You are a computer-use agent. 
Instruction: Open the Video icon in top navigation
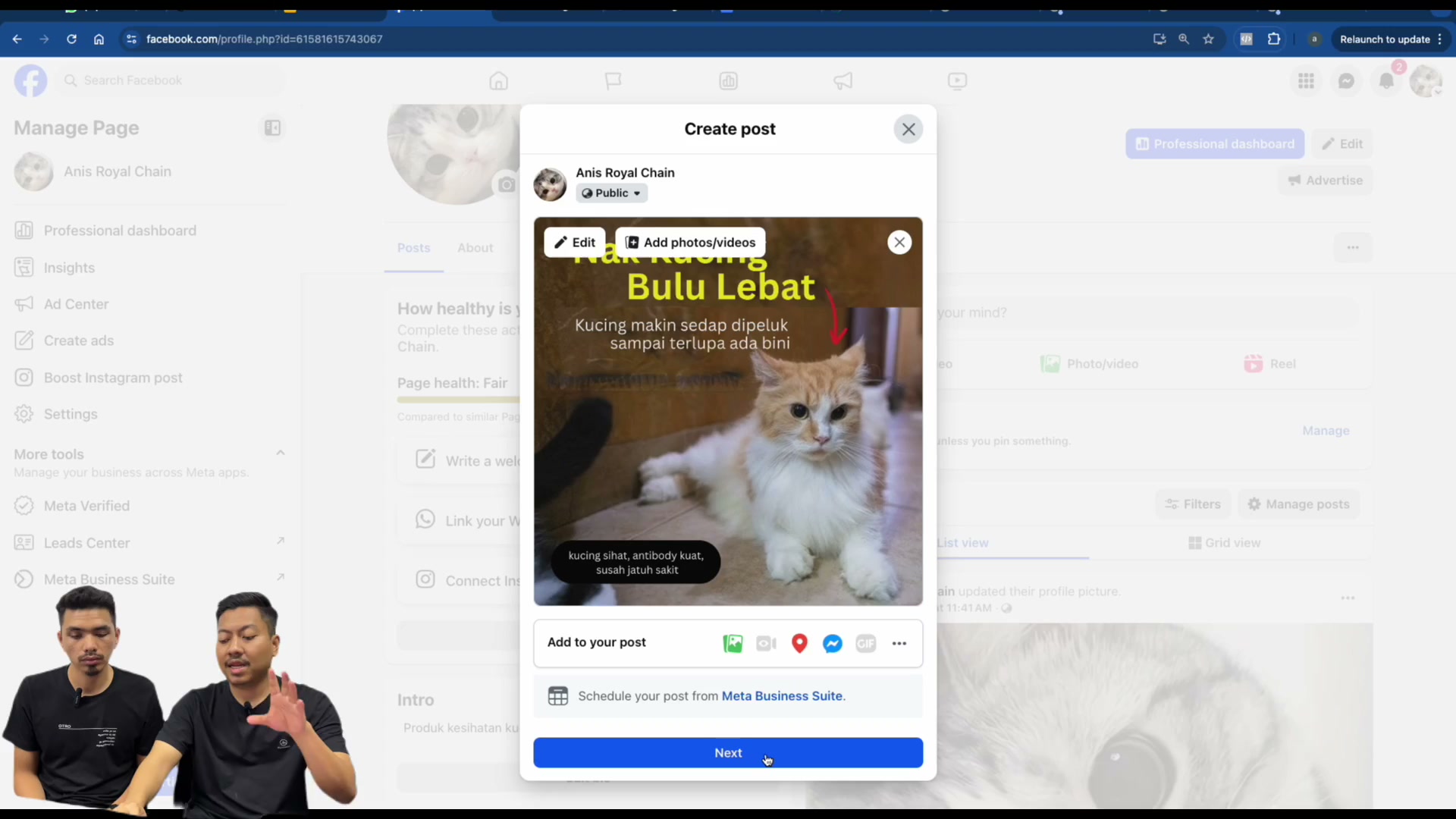click(x=957, y=80)
